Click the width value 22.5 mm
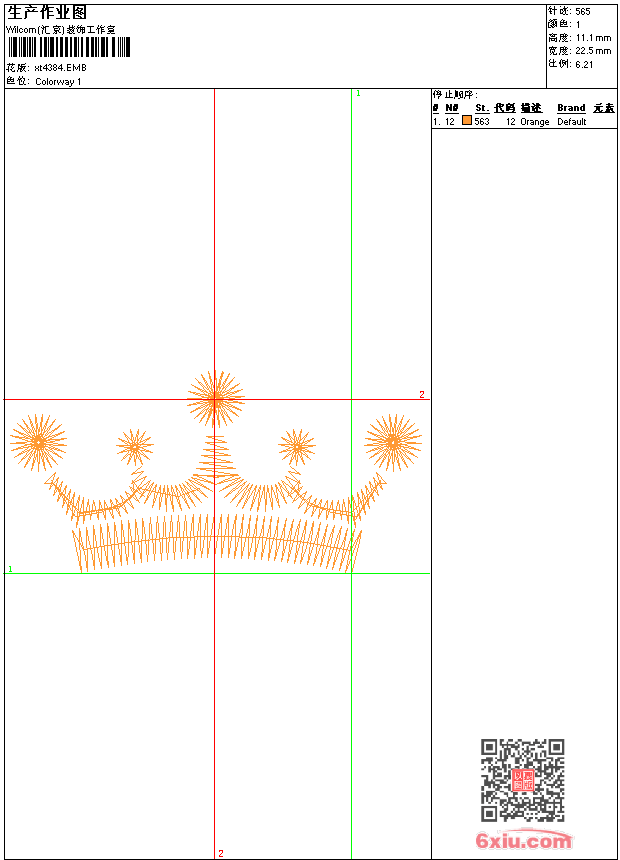Viewport: 620px width, 860px height. coord(593,51)
